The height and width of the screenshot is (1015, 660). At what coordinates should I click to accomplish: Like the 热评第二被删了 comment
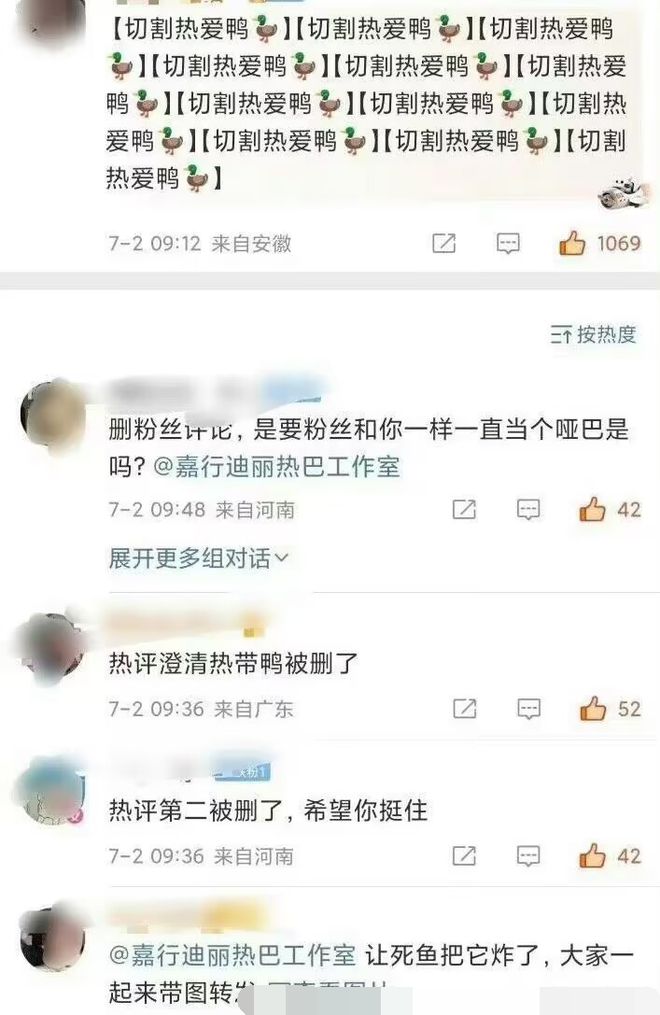coord(592,856)
